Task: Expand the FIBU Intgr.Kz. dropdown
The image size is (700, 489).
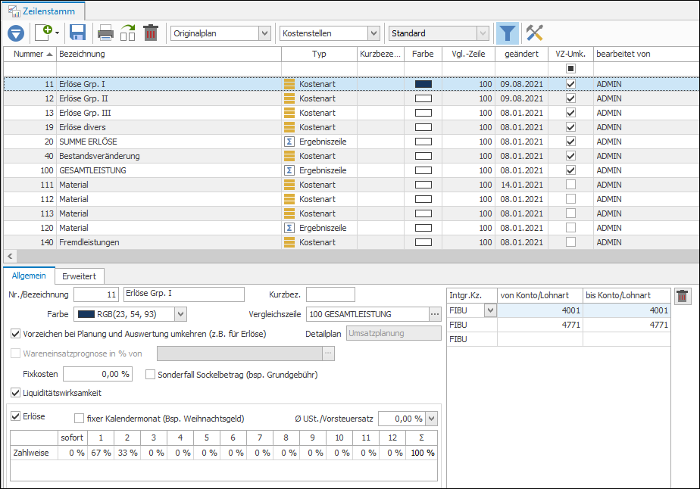Action: (490, 310)
